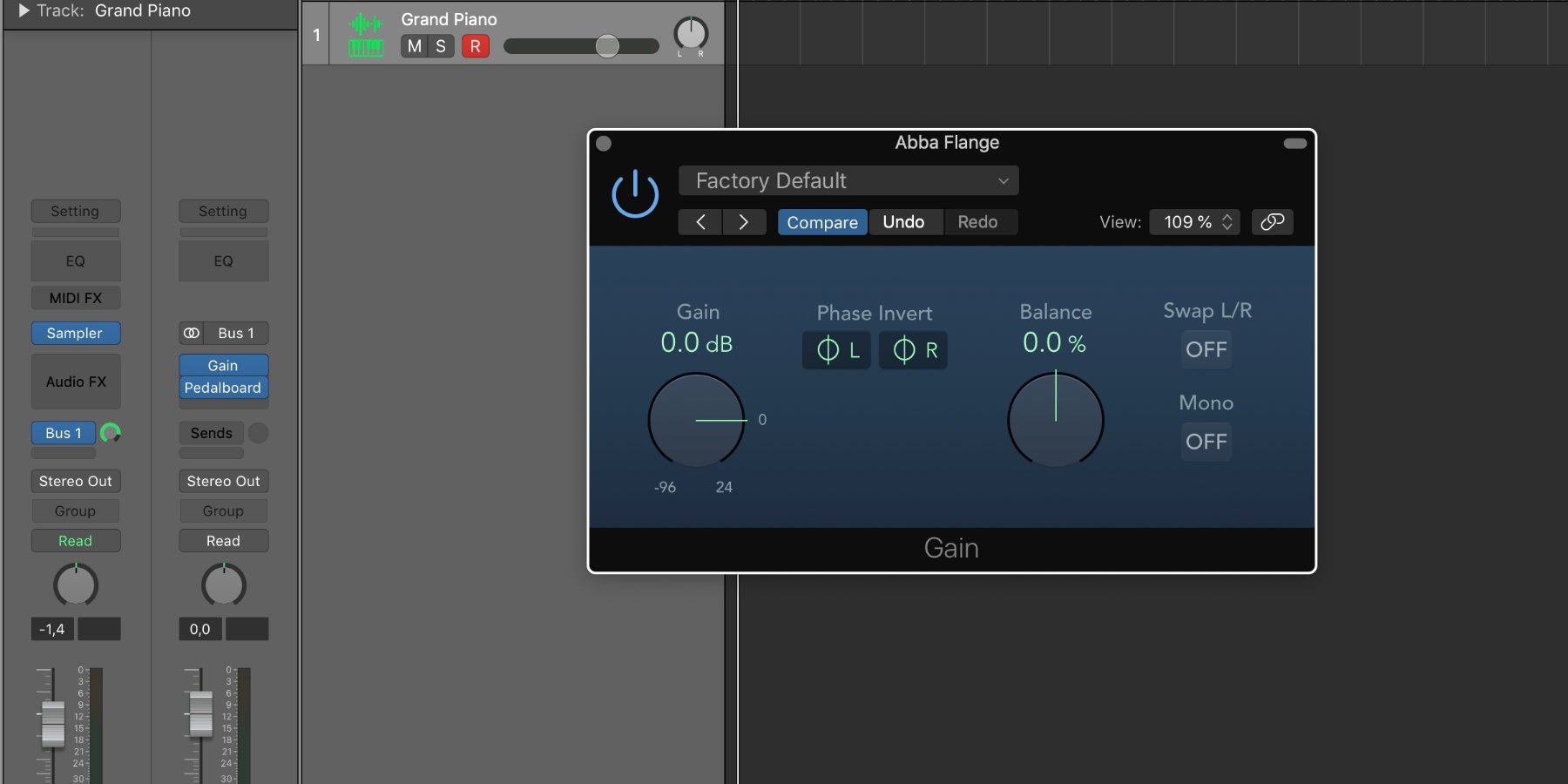1568x784 pixels.
Task: Click the Undo button in plugin
Action: 903,222
